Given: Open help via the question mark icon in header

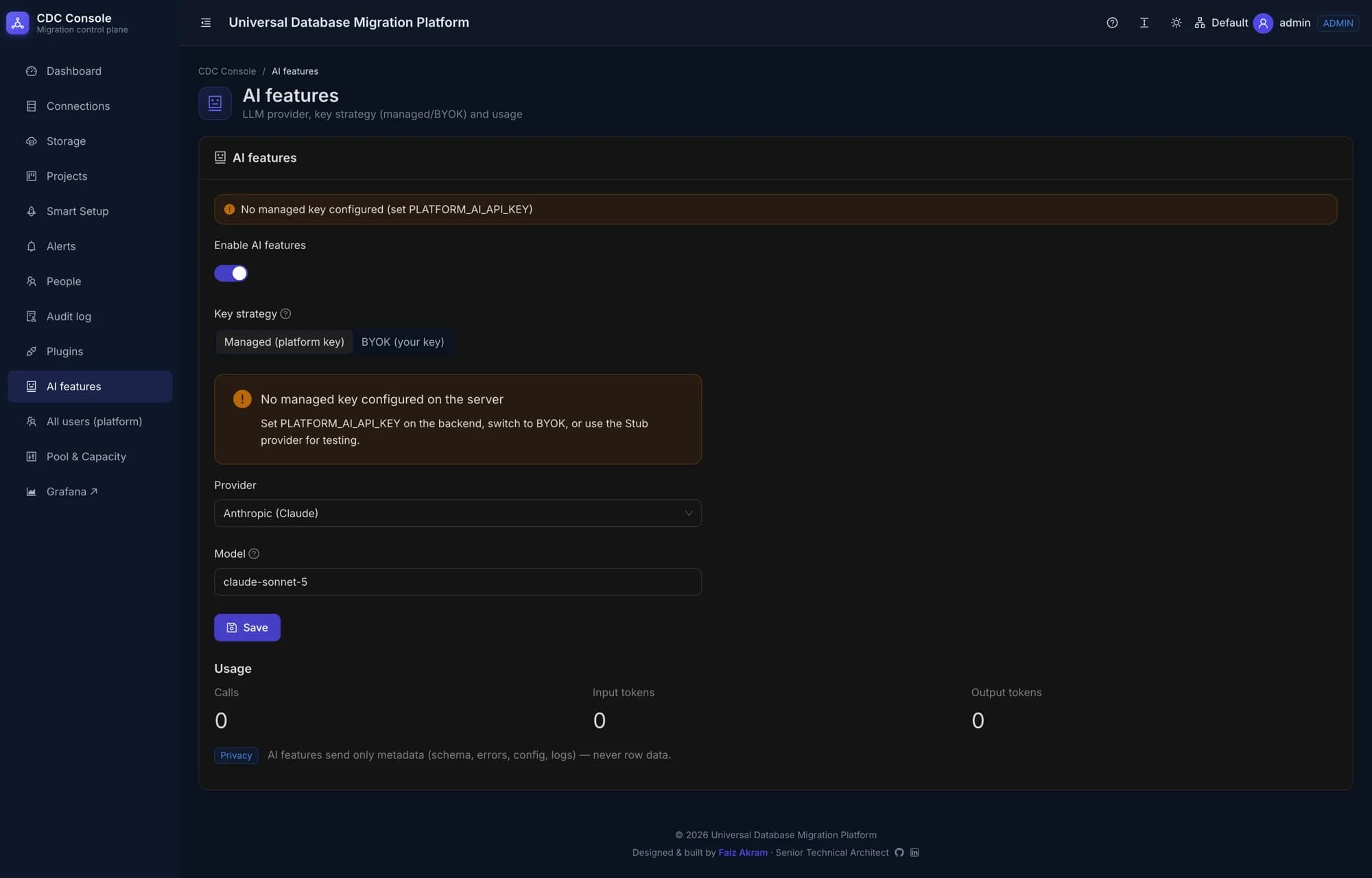Looking at the screenshot, I should click(1112, 23).
